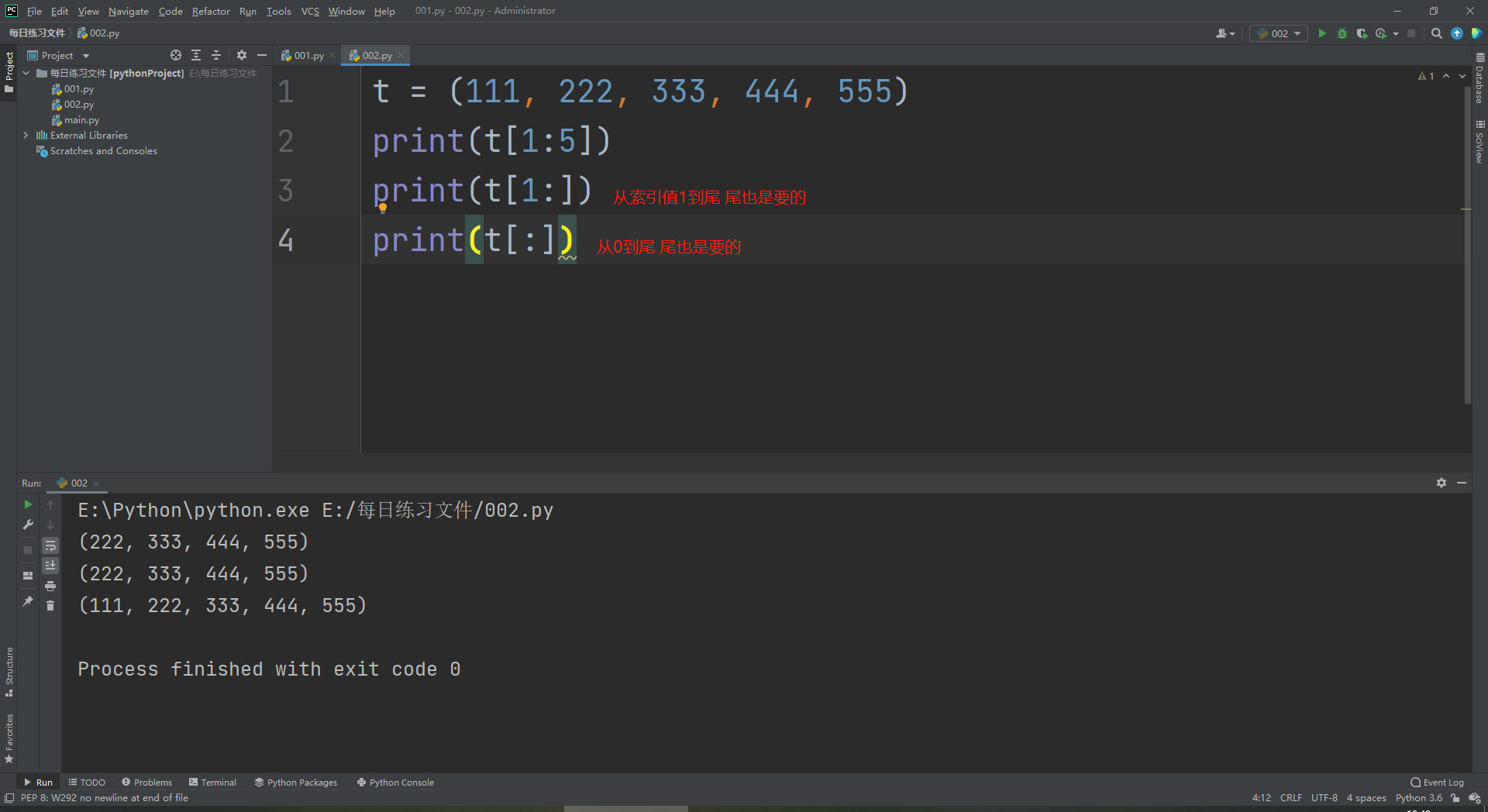This screenshot has height=812, width=1488.
Task: Toggle the Database tool window side tab
Action: 1479,78
